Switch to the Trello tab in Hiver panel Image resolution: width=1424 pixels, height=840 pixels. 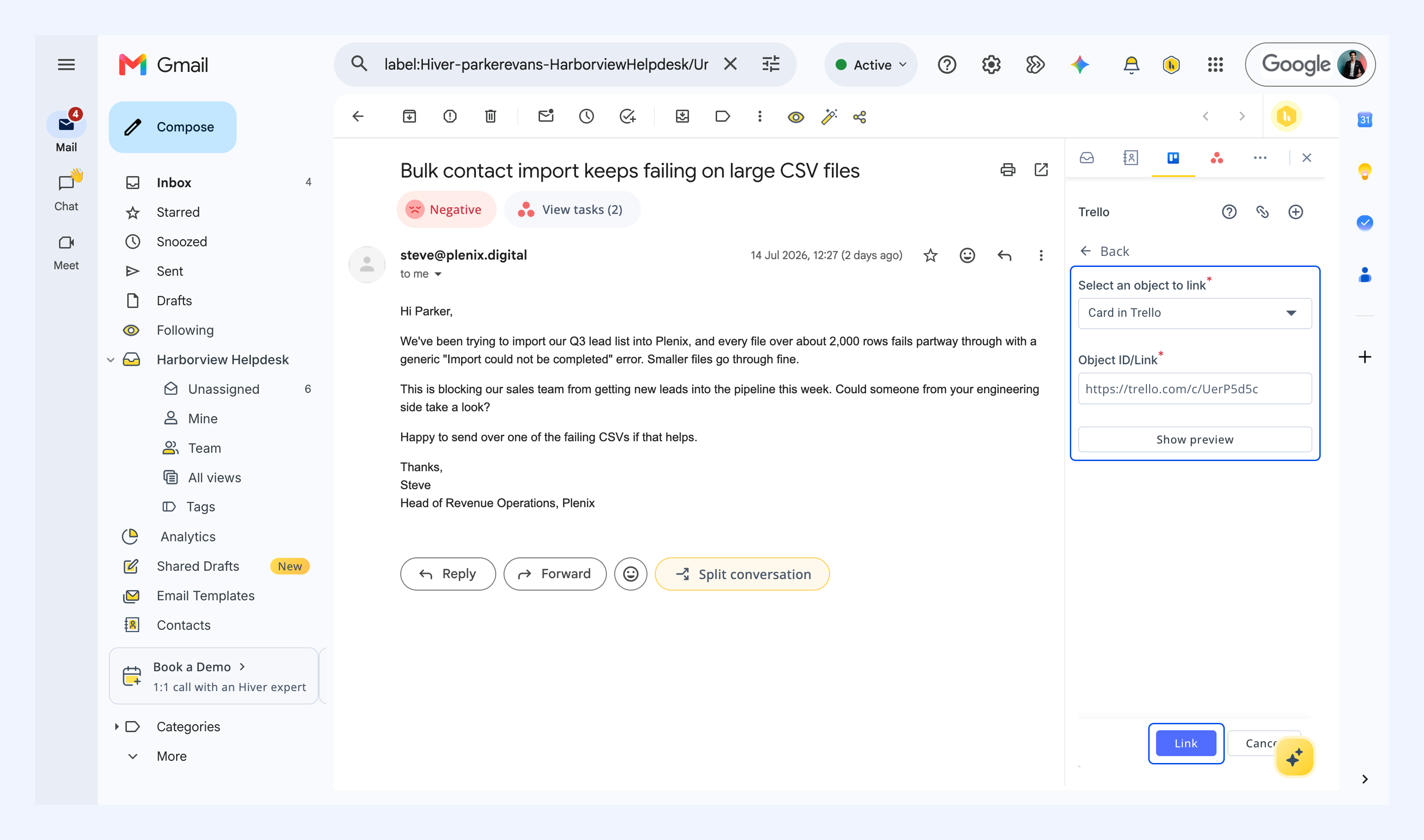pos(1173,158)
